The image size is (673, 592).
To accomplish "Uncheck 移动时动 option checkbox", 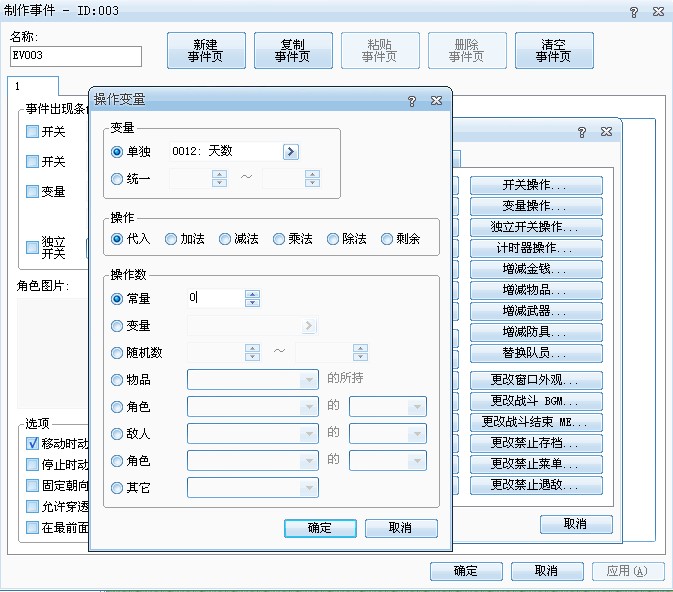I will tap(32, 443).
